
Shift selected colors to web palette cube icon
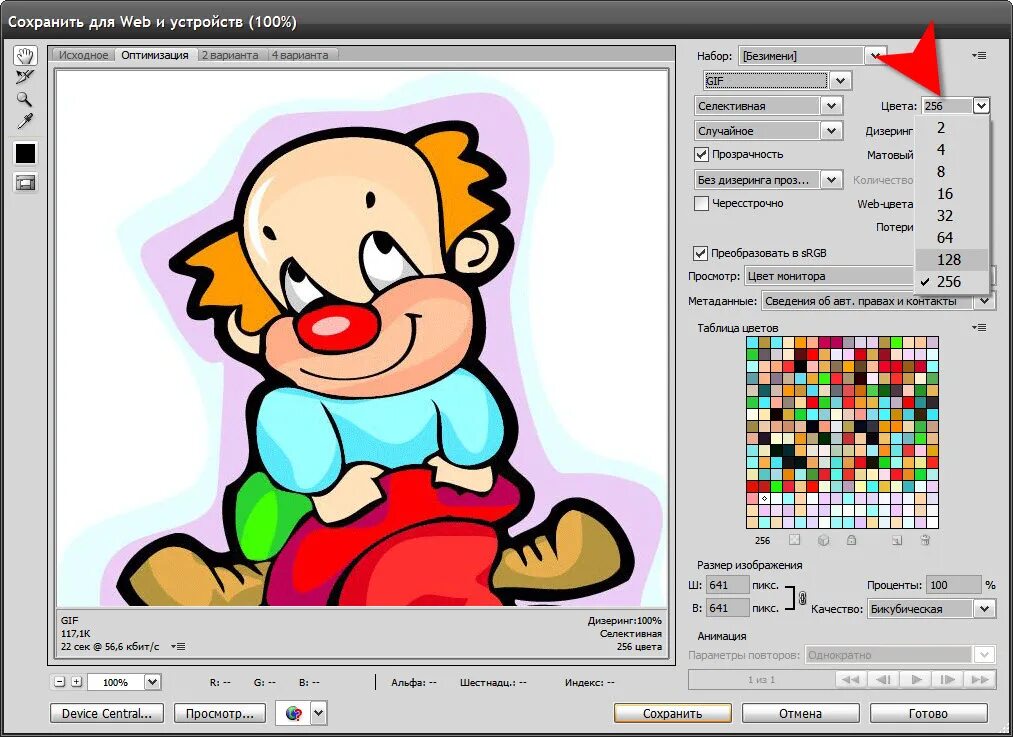[x=823, y=540]
